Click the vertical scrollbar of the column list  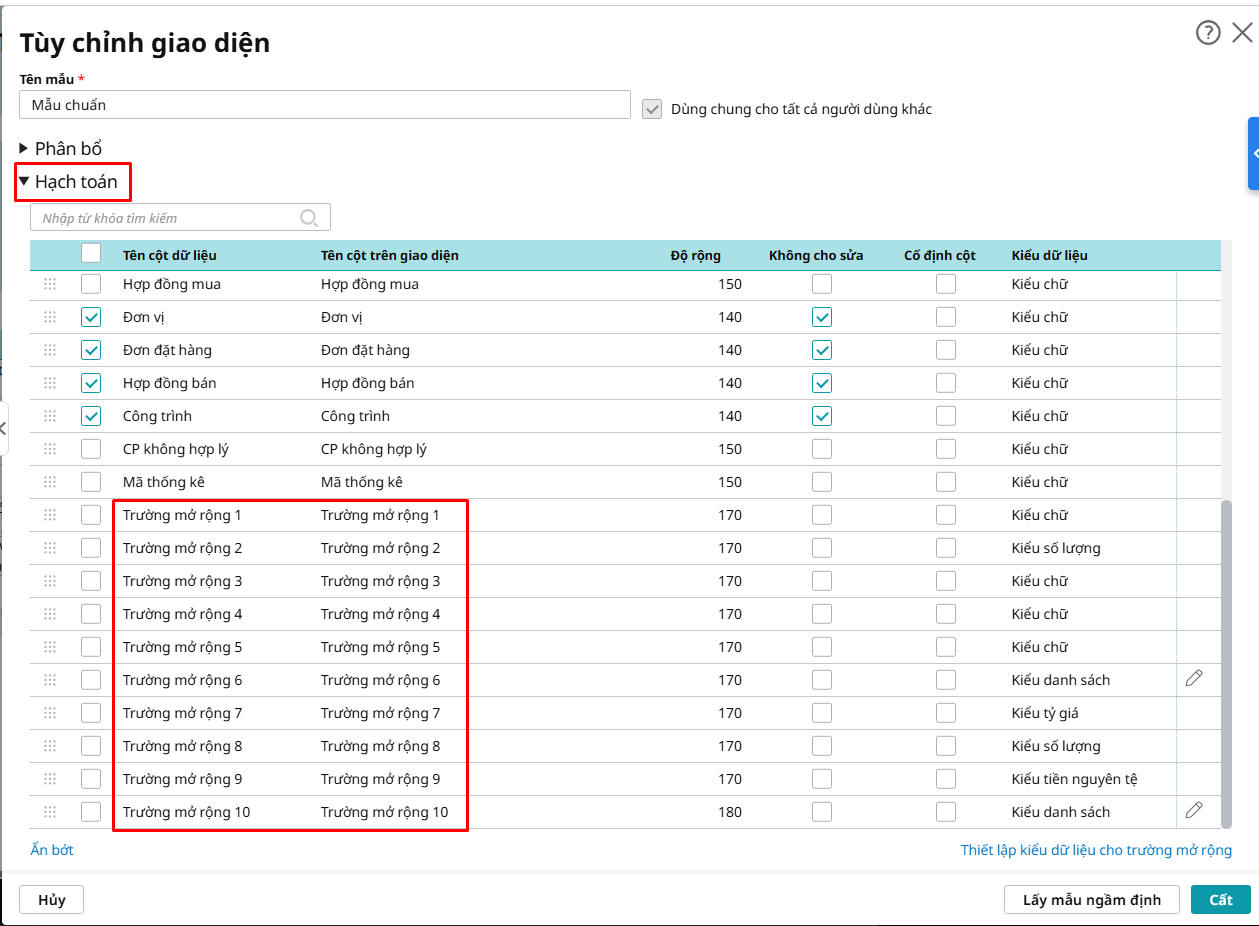[x=1226, y=660]
